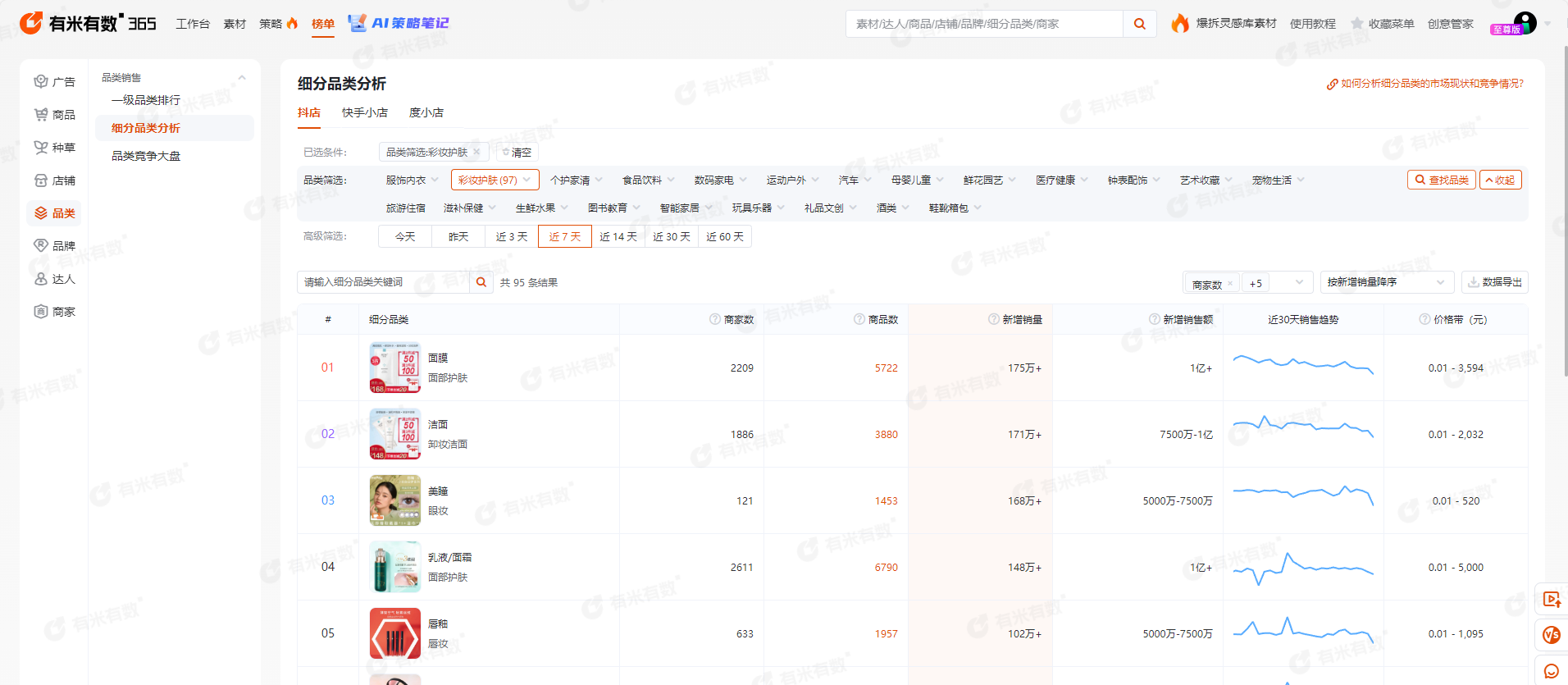Click the 数据导出 export button
The image size is (1568, 685).
[1494, 282]
